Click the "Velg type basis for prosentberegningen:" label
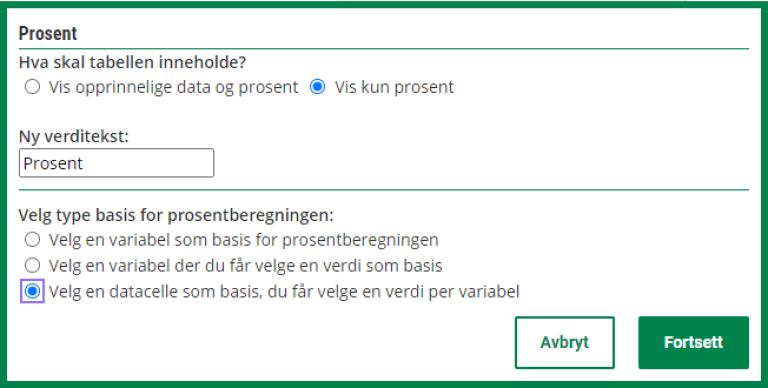Image resolution: width=768 pixels, height=388 pixels. click(x=176, y=215)
